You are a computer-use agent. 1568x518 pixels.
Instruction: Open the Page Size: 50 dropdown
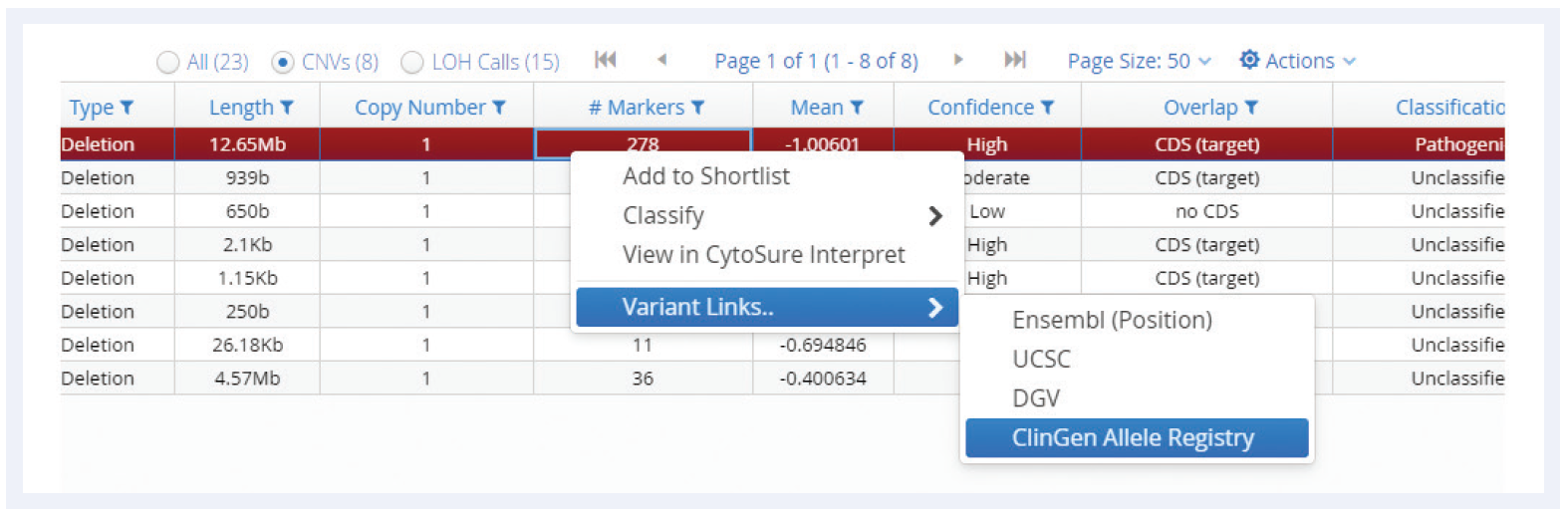(x=1139, y=62)
